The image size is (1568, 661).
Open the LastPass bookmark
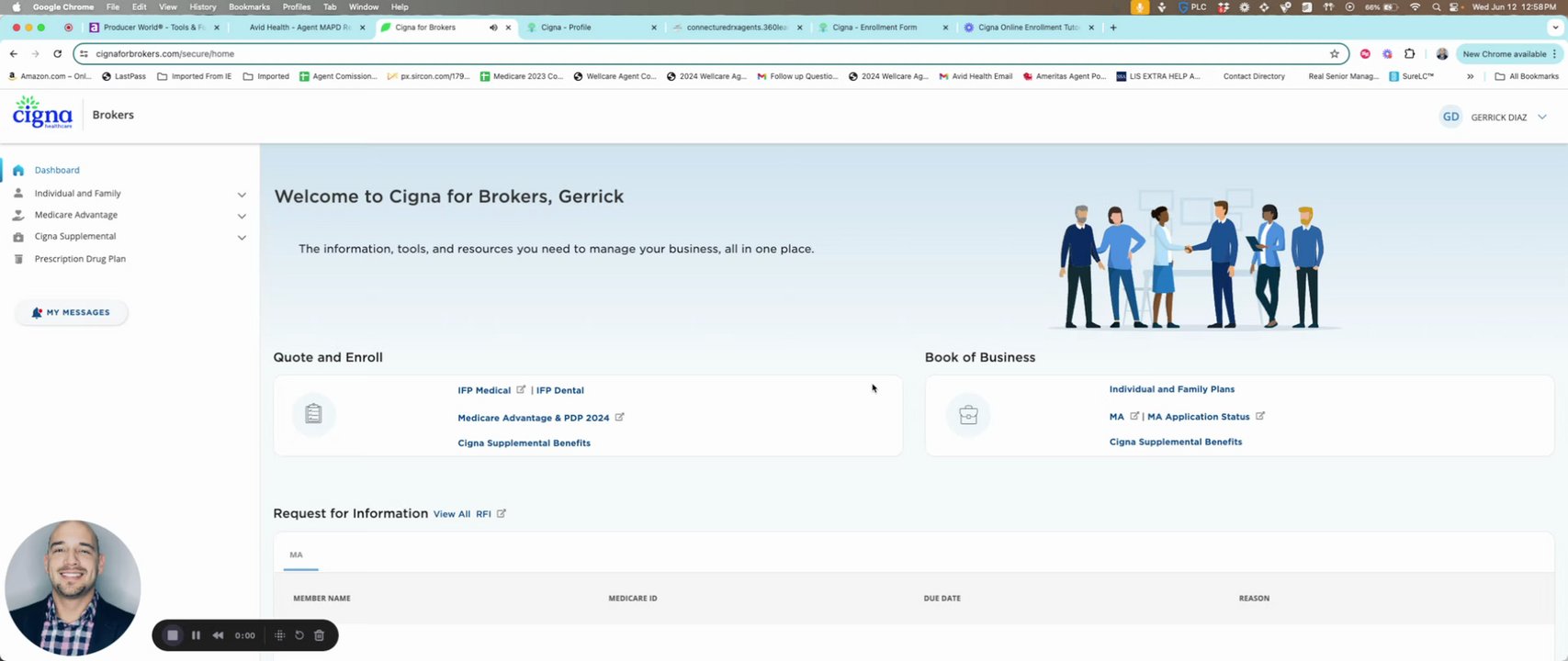[x=124, y=76]
